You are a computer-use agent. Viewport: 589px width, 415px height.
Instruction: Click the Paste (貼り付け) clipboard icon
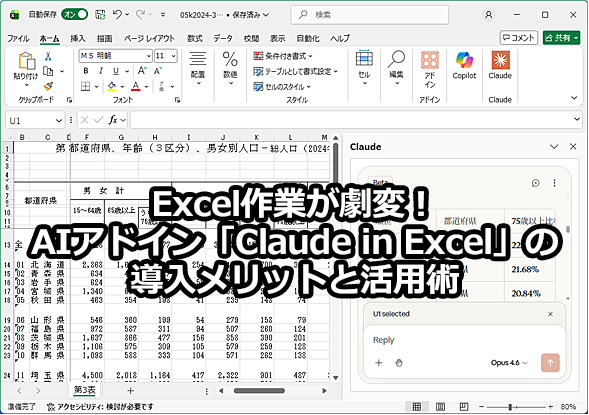(x=26, y=61)
